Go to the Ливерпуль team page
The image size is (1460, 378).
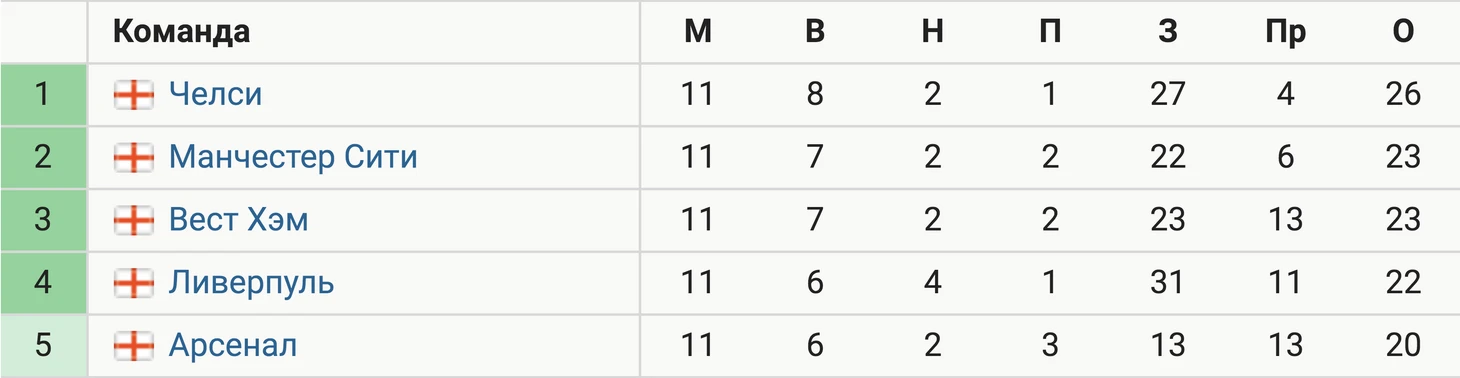[251, 284]
